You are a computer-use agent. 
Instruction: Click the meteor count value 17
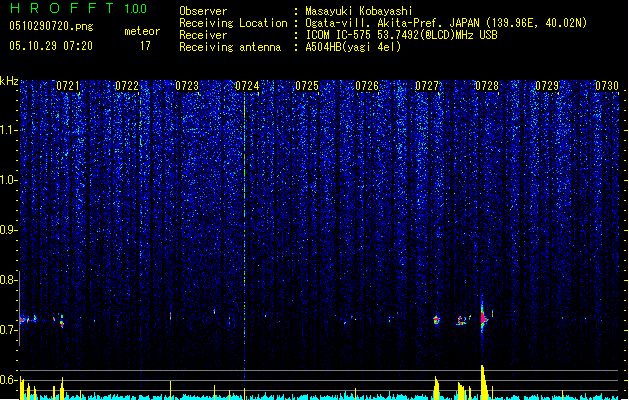pos(145,46)
